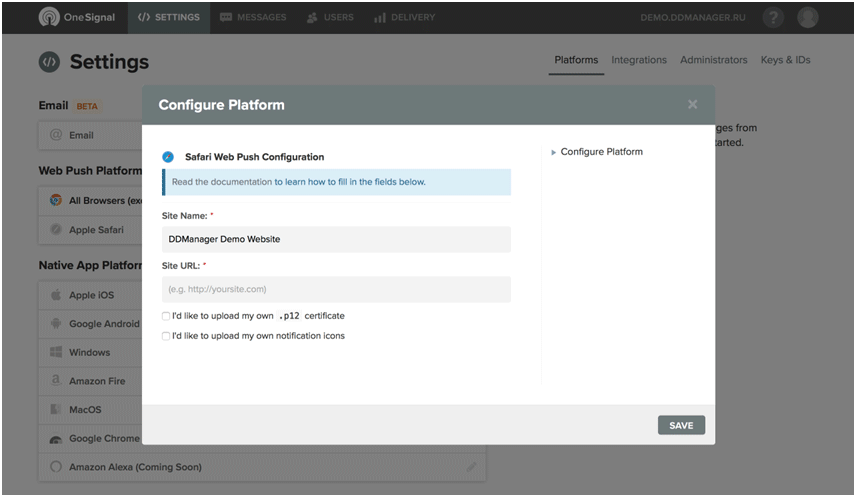Expand the Configure Platform disclosure triangle
This screenshot has height=497, width=856.
[553, 152]
